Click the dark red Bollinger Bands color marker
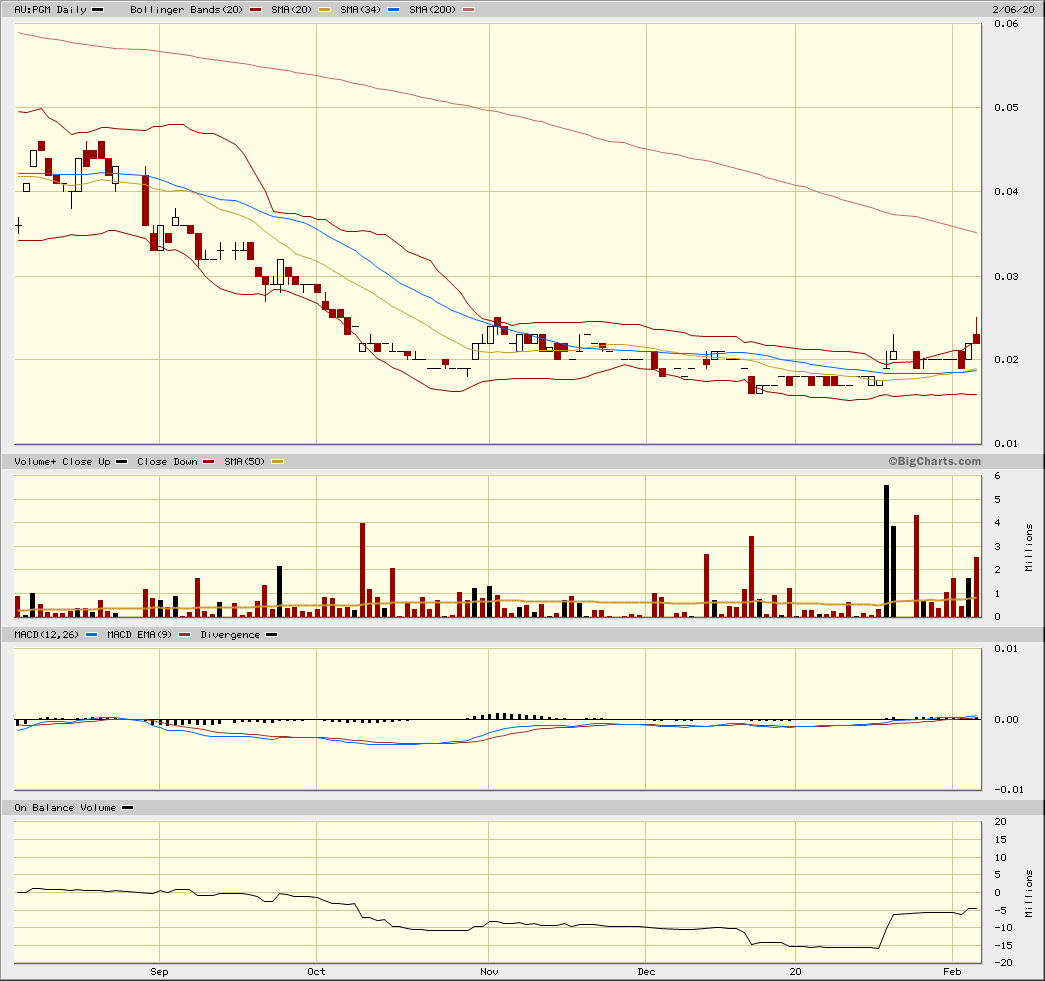 [x=255, y=10]
